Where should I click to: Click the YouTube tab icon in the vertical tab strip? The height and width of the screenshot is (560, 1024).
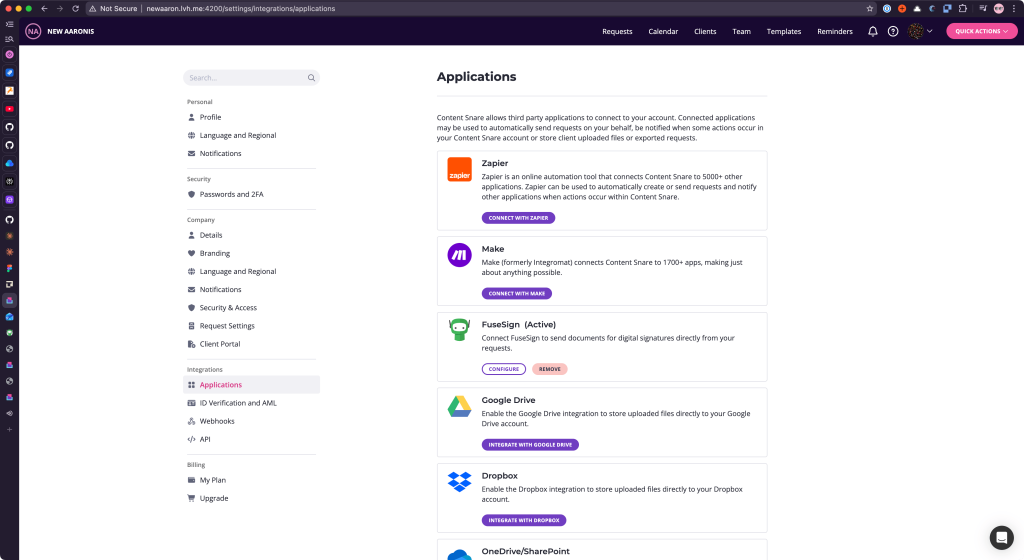click(9, 109)
